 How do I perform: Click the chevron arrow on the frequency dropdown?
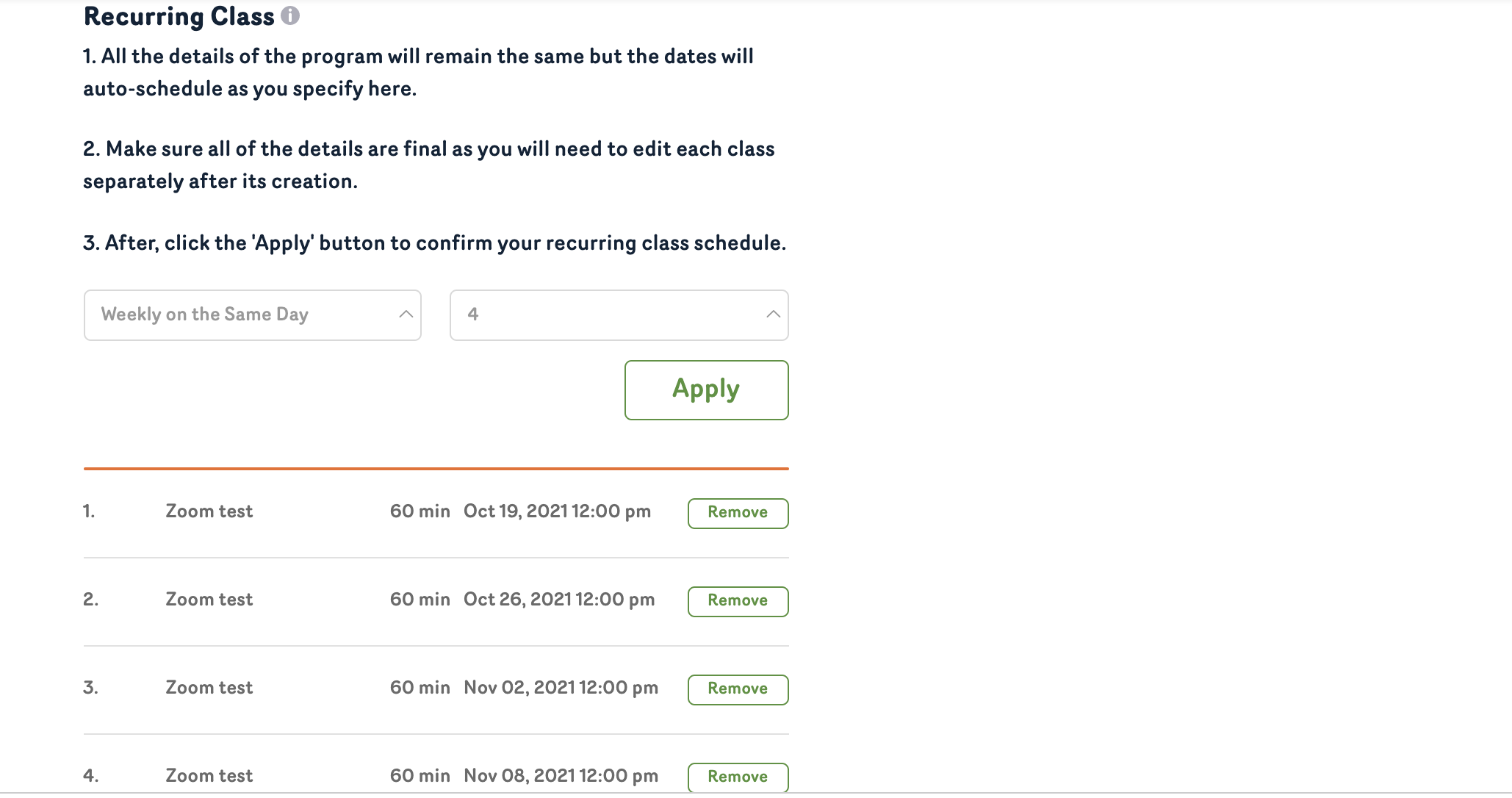pos(406,314)
